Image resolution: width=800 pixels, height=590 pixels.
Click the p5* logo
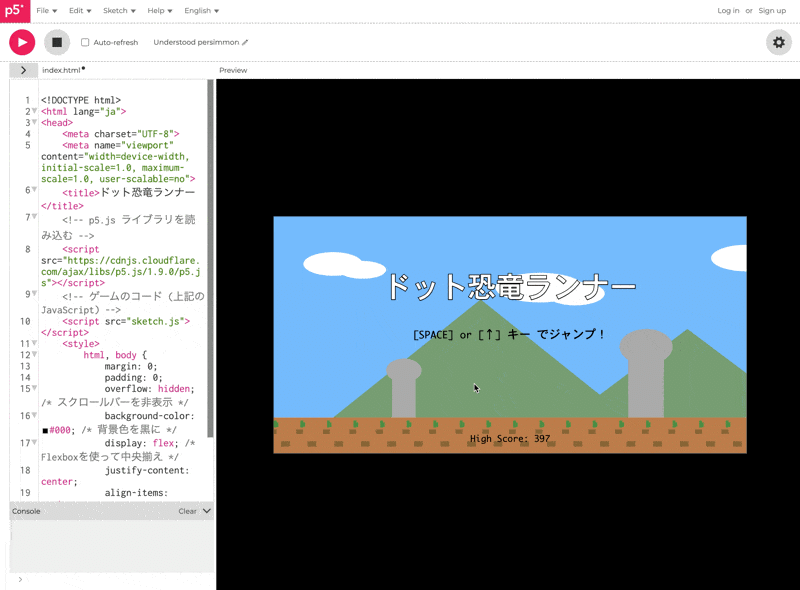[x=12, y=10]
